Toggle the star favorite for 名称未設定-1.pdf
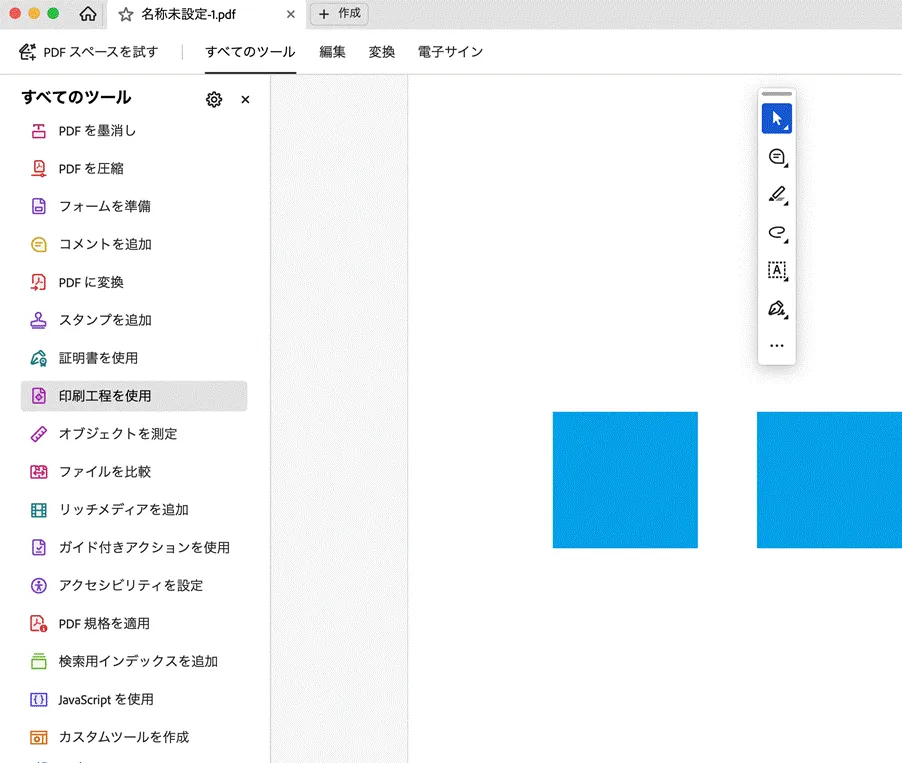 [x=125, y=14]
